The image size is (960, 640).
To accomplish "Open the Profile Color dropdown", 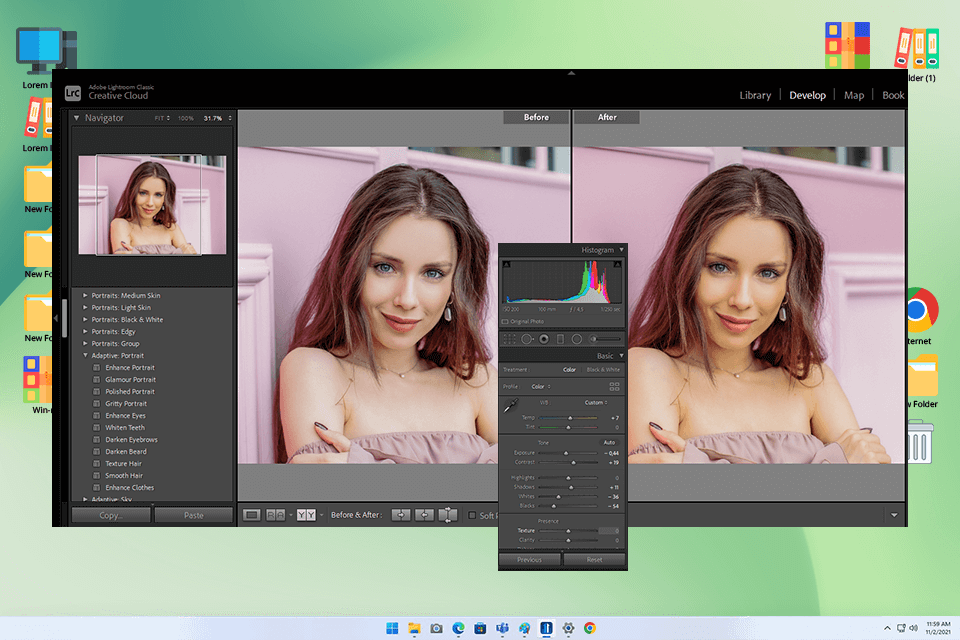I will (541, 386).
